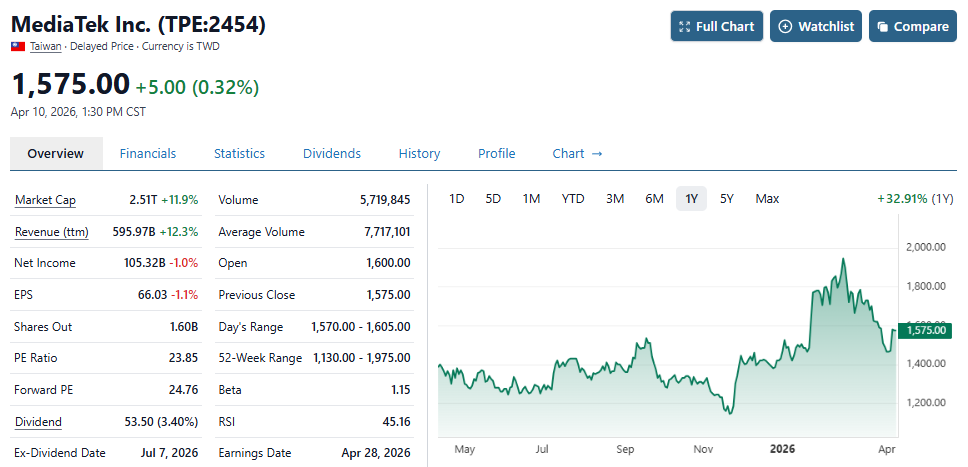Set chart range to 1D
The image size is (968, 467).
click(x=456, y=199)
